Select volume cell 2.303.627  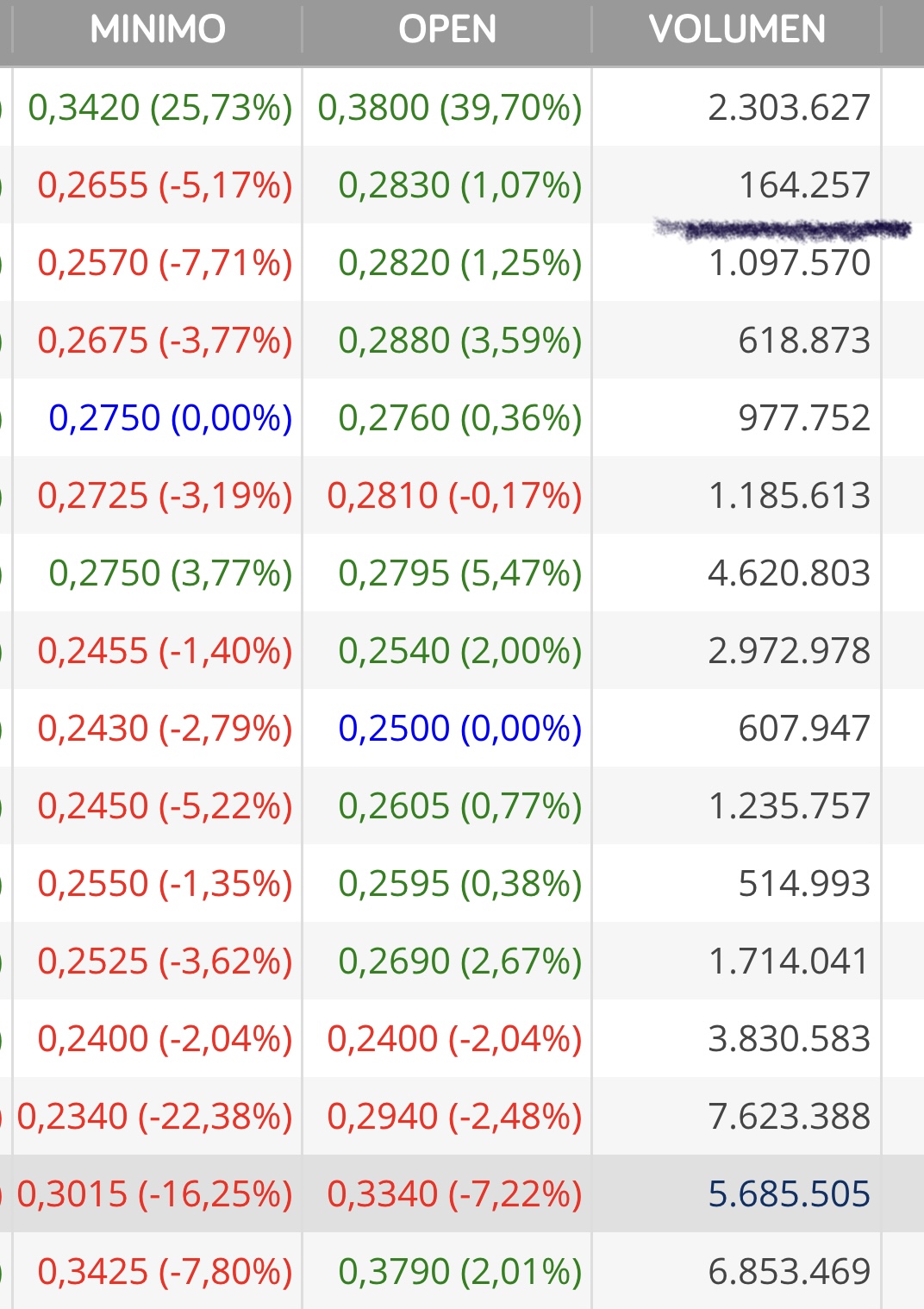[x=789, y=108]
